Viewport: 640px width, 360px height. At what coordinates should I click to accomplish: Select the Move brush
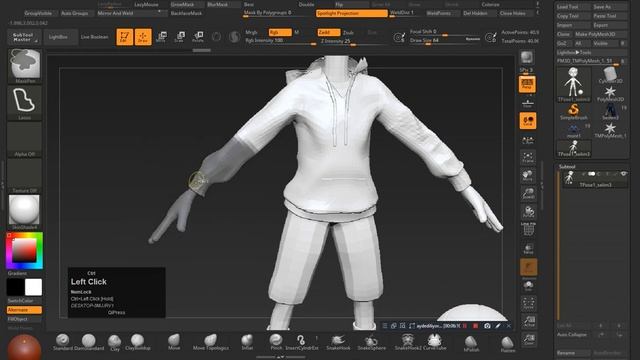[x=174, y=342]
